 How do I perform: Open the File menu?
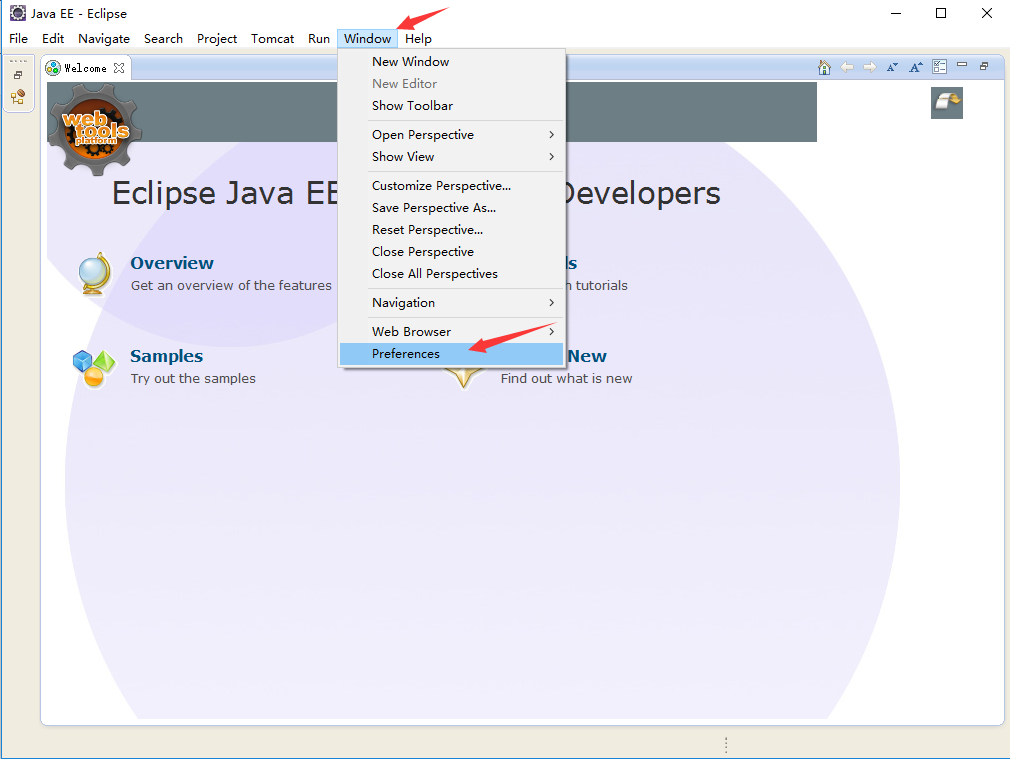coord(18,39)
